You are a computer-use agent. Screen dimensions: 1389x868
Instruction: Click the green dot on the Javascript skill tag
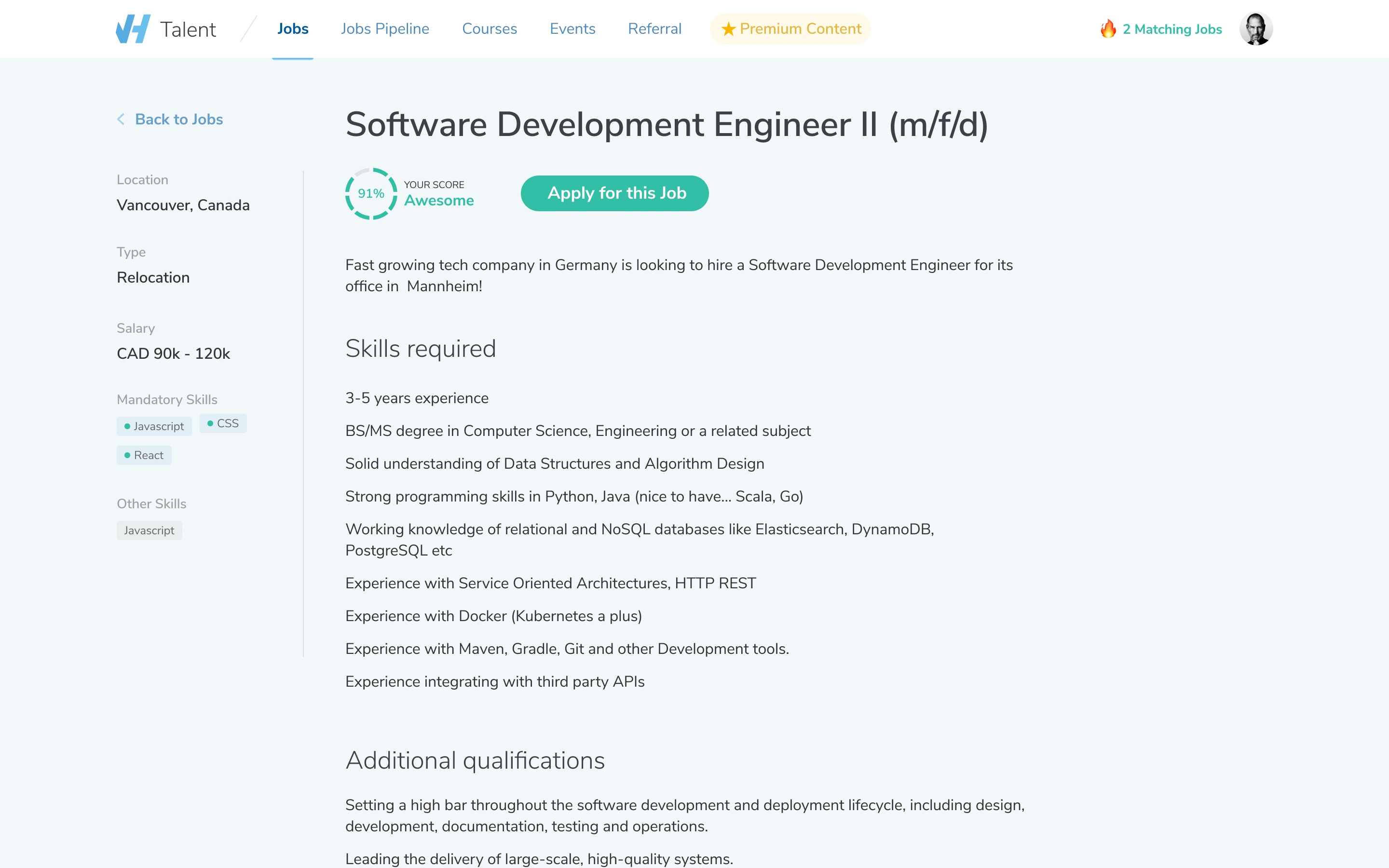pyautogui.click(x=127, y=425)
